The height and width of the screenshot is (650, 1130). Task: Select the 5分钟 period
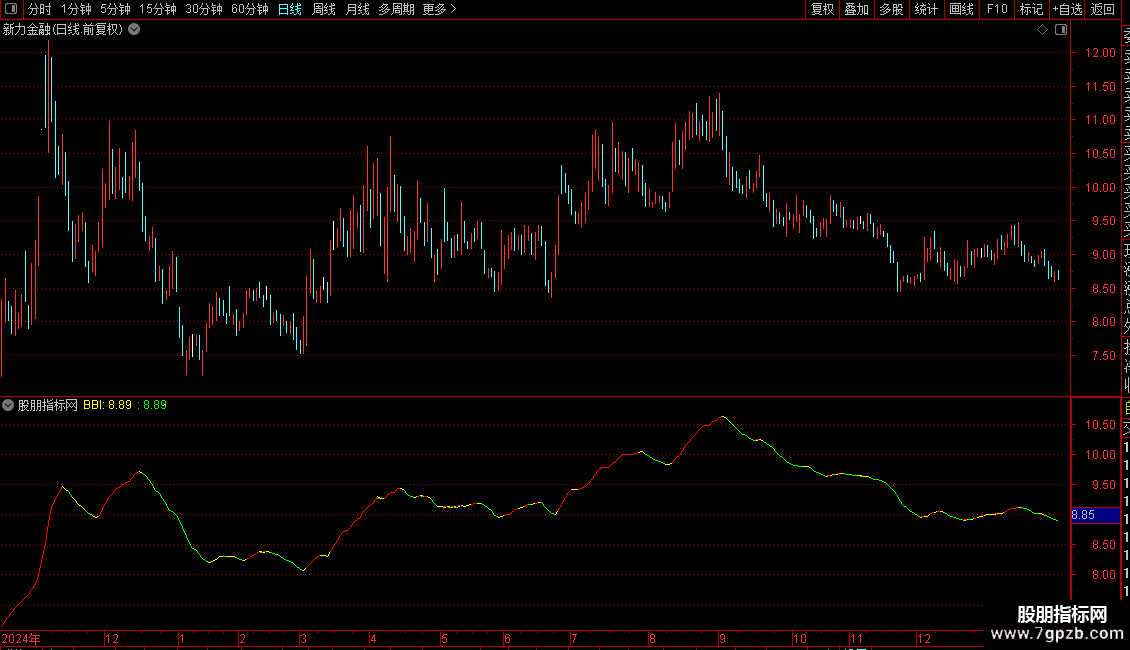(x=115, y=9)
